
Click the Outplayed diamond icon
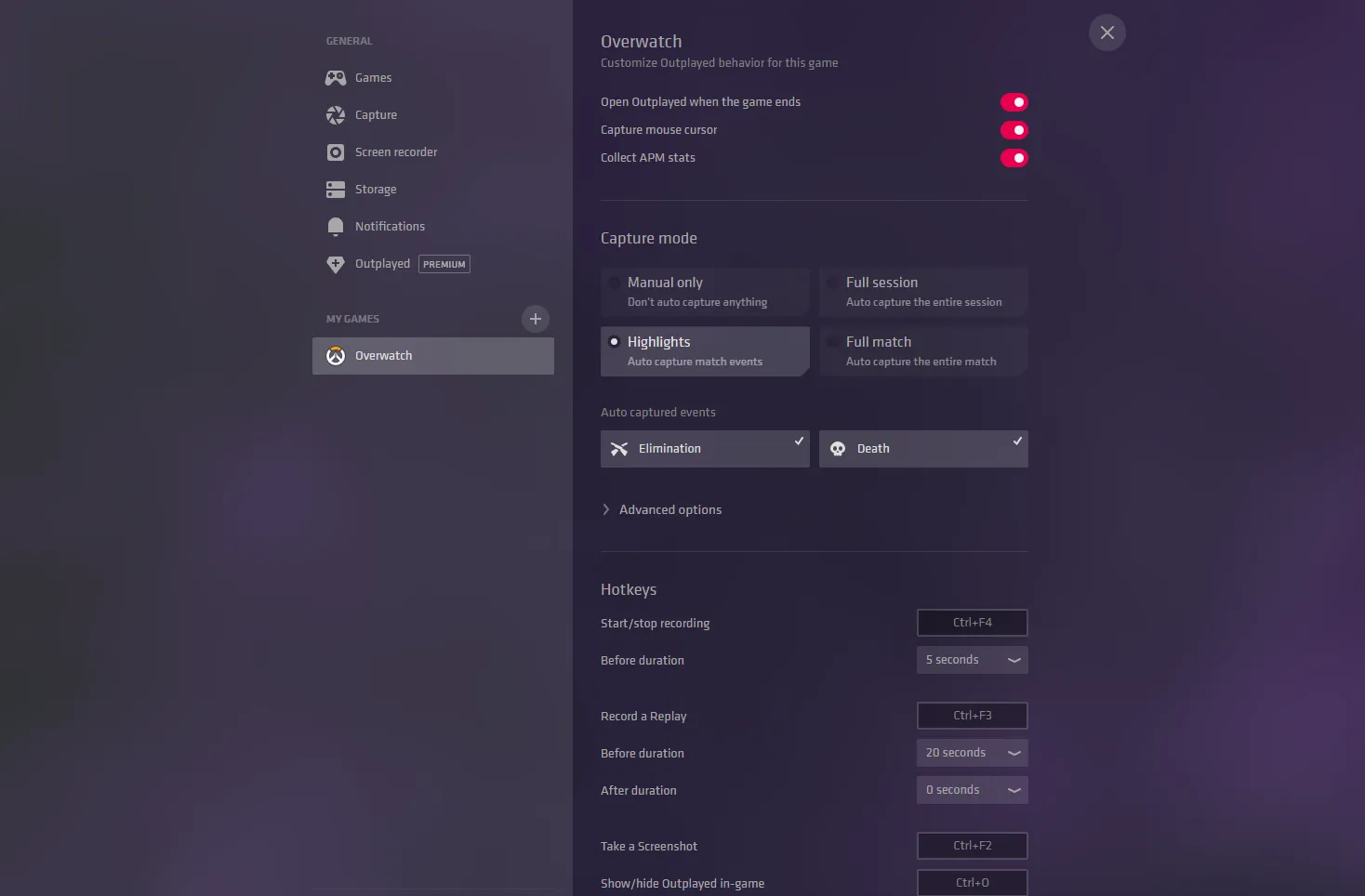(336, 264)
